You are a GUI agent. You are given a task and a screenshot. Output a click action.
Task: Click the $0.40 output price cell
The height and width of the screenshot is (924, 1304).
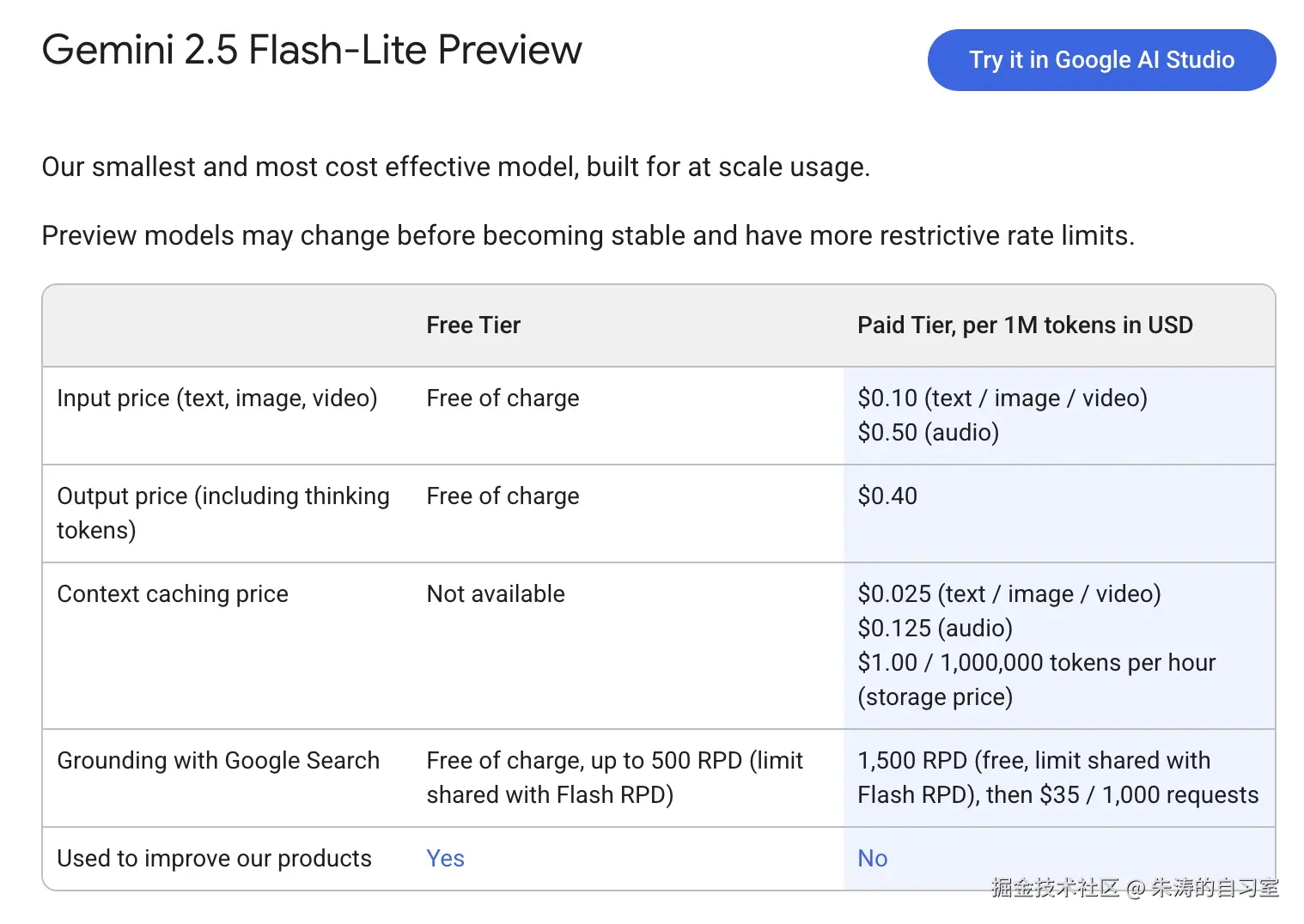click(887, 496)
